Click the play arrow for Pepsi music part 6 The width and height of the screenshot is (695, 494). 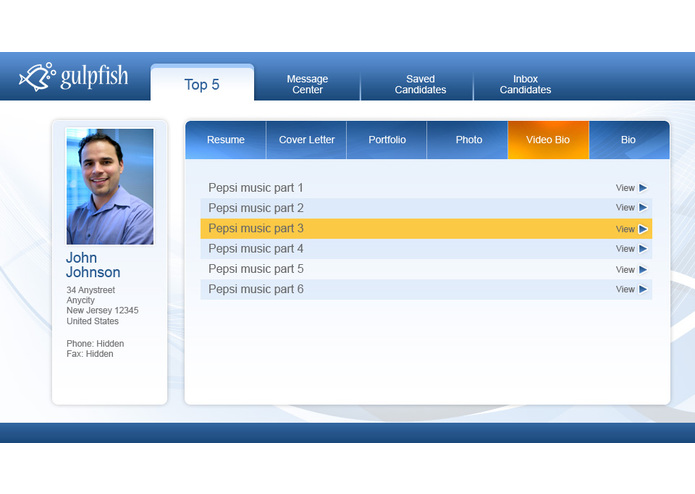643,289
